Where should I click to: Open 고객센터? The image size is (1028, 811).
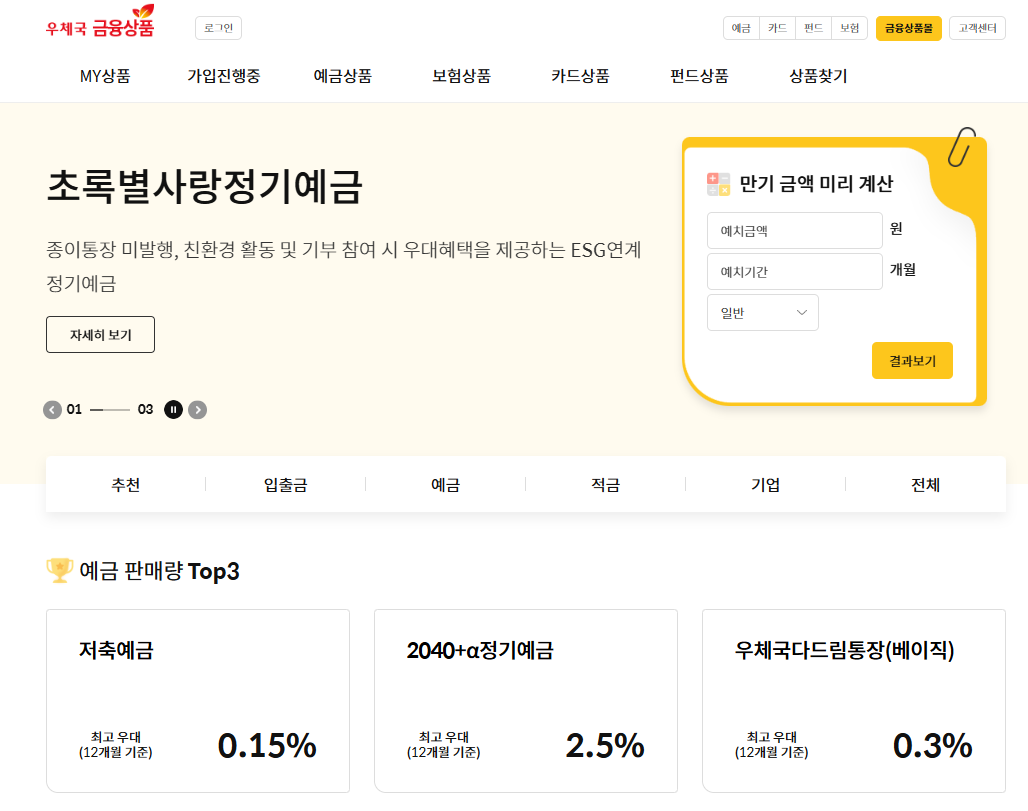978,28
